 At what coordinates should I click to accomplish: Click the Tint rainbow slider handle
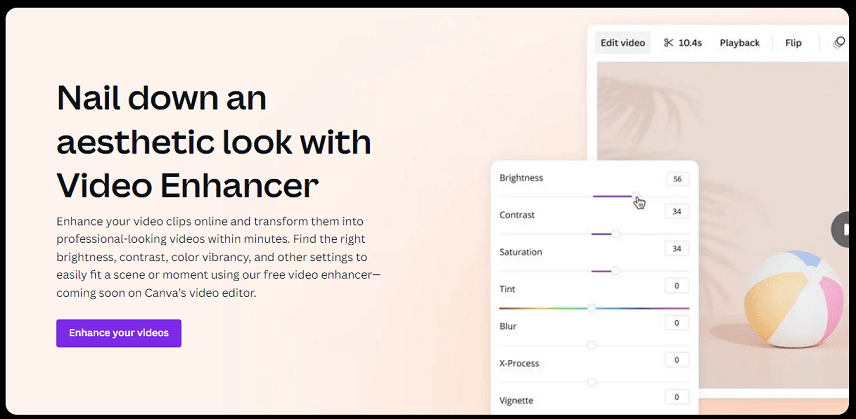pyautogui.click(x=591, y=308)
